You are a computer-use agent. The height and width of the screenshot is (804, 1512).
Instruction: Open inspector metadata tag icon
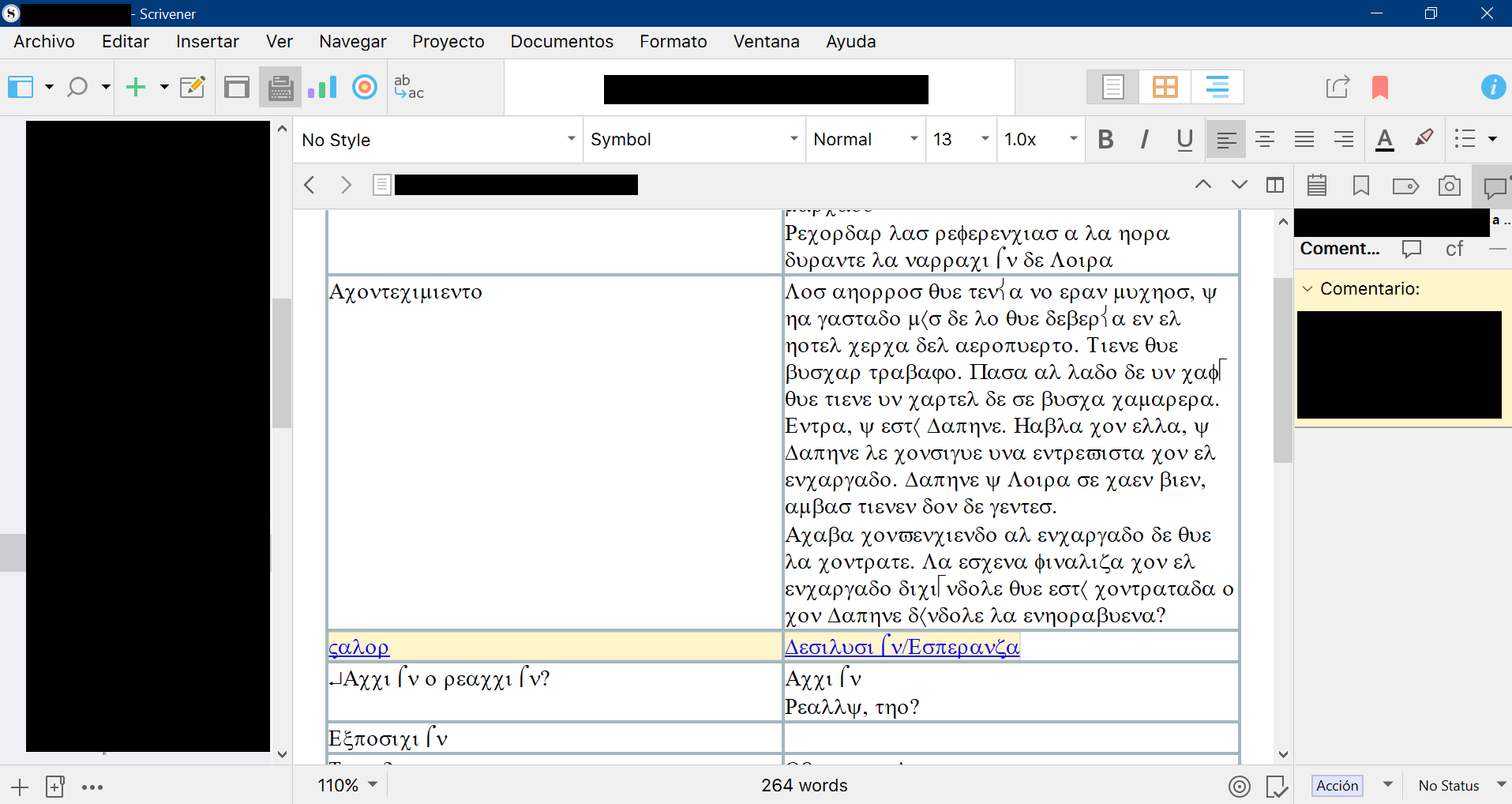pyautogui.click(x=1405, y=186)
